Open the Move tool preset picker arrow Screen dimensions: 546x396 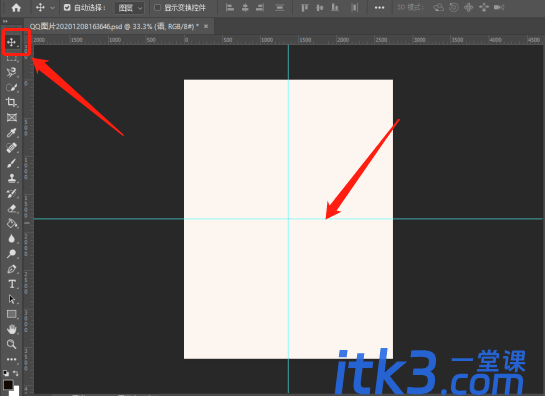53,8
